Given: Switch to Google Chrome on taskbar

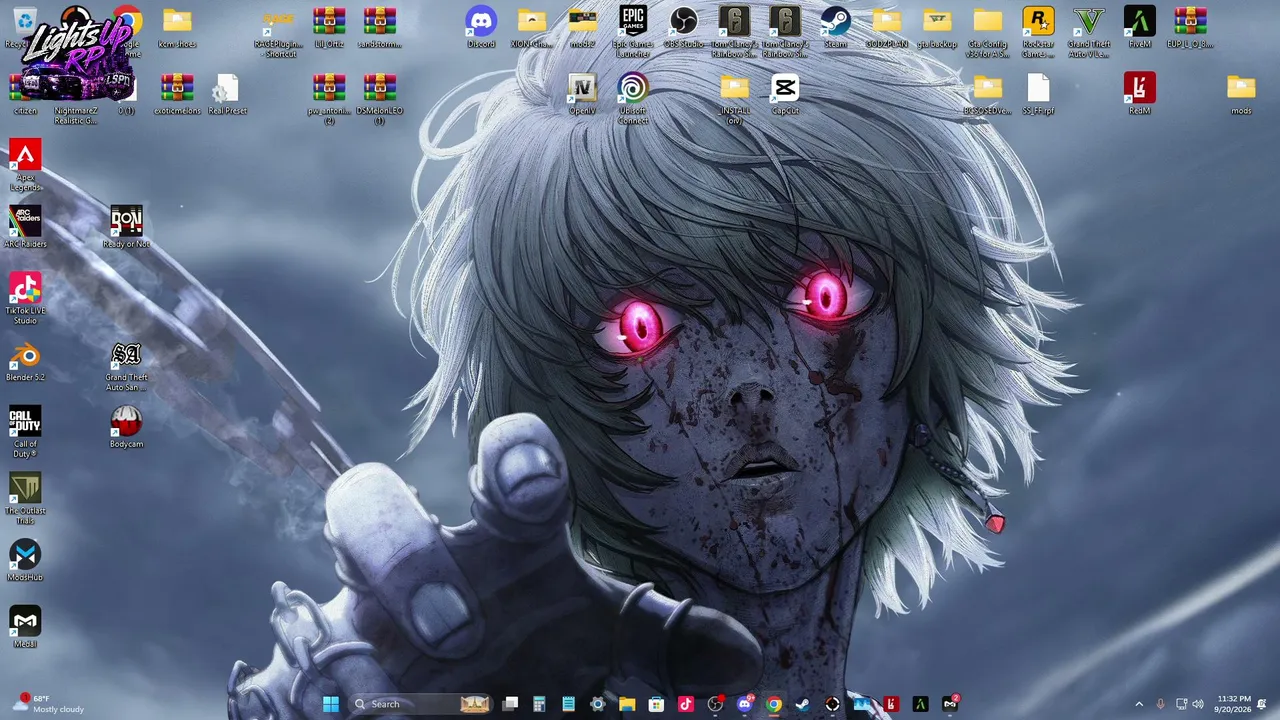Looking at the screenshot, I should [774, 704].
